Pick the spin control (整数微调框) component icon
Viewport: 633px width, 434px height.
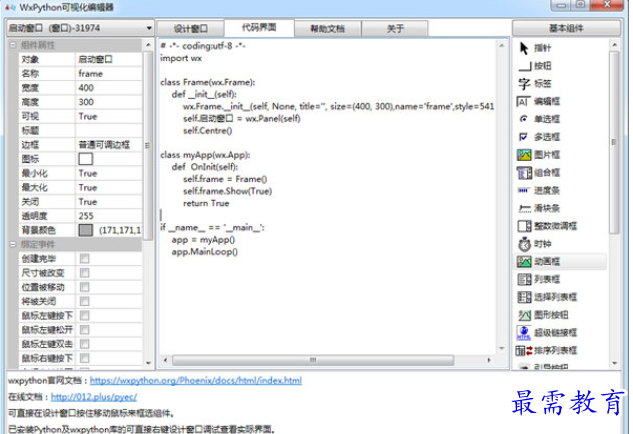(524, 226)
